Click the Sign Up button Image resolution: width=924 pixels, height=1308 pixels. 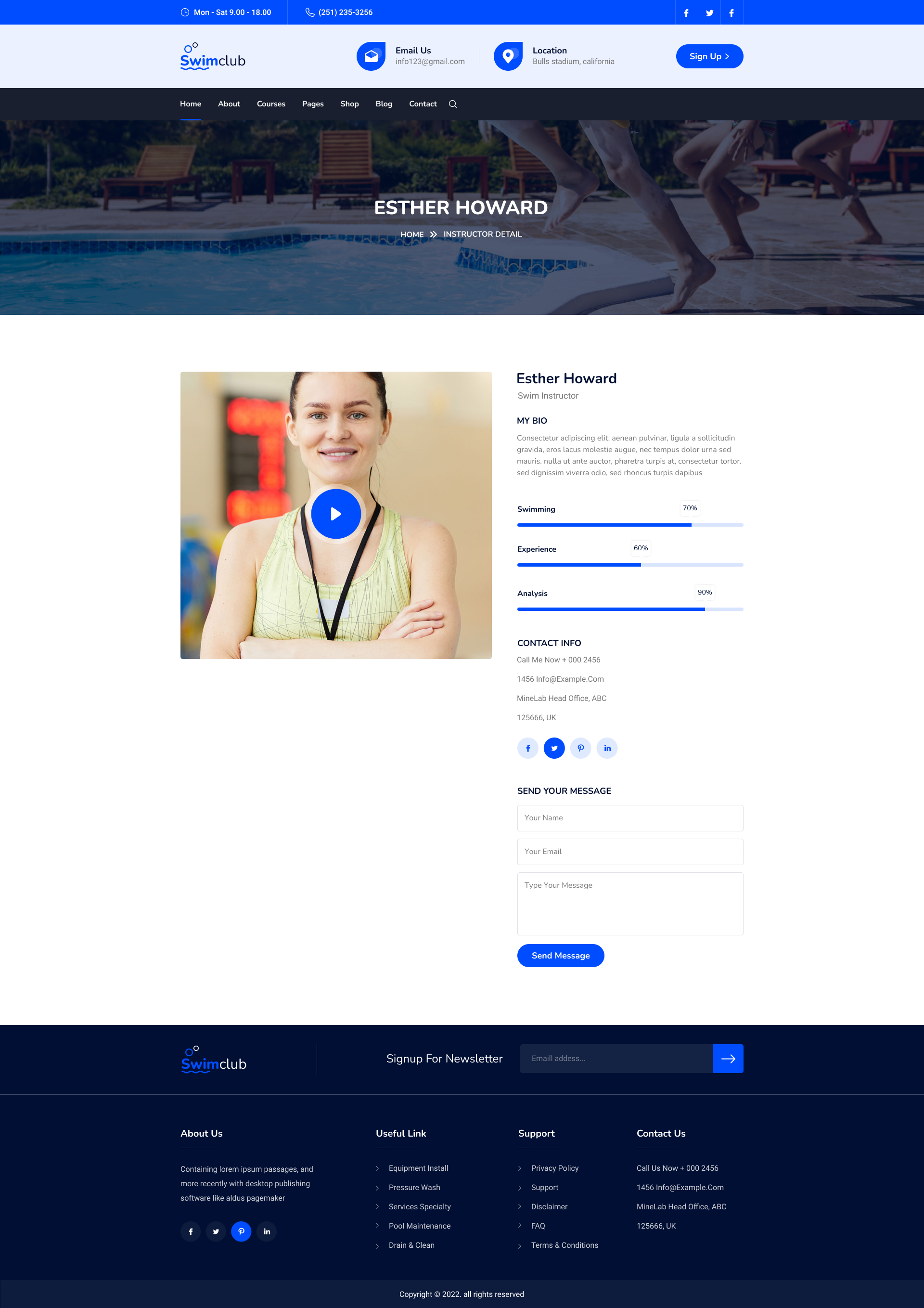coord(709,56)
